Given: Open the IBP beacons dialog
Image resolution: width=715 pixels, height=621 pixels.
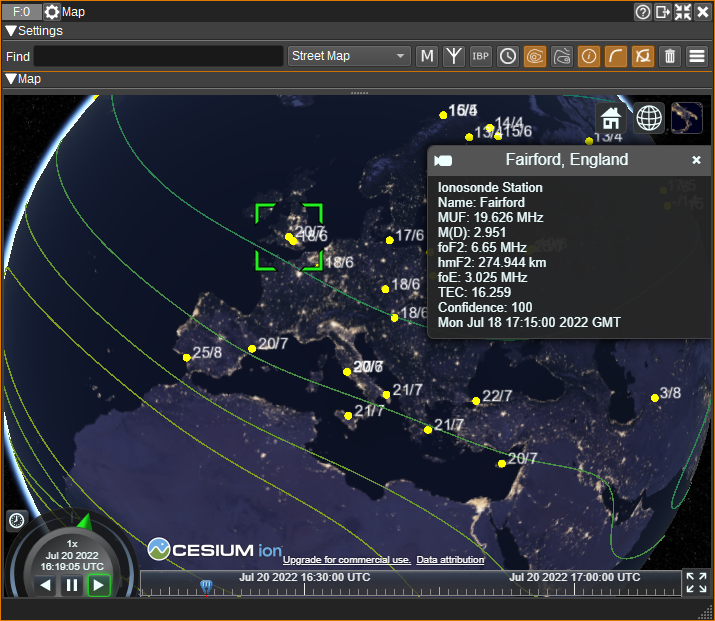Looking at the screenshot, I should tap(481, 56).
